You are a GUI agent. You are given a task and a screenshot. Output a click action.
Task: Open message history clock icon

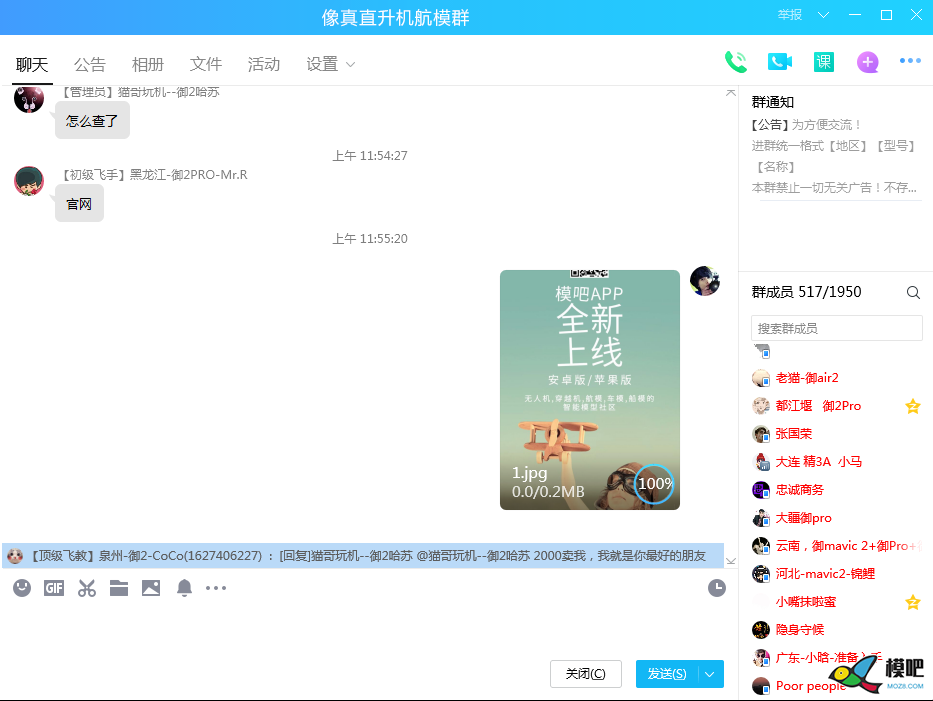(717, 588)
